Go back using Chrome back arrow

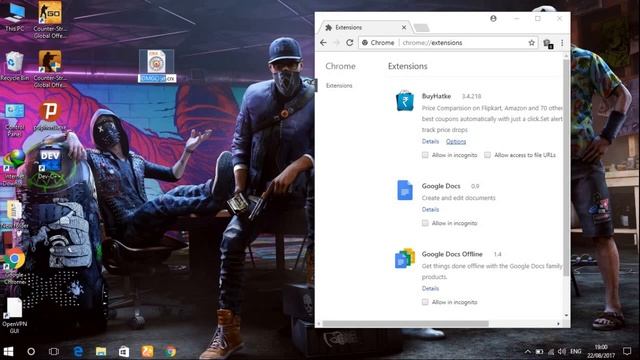(x=323, y=42)
